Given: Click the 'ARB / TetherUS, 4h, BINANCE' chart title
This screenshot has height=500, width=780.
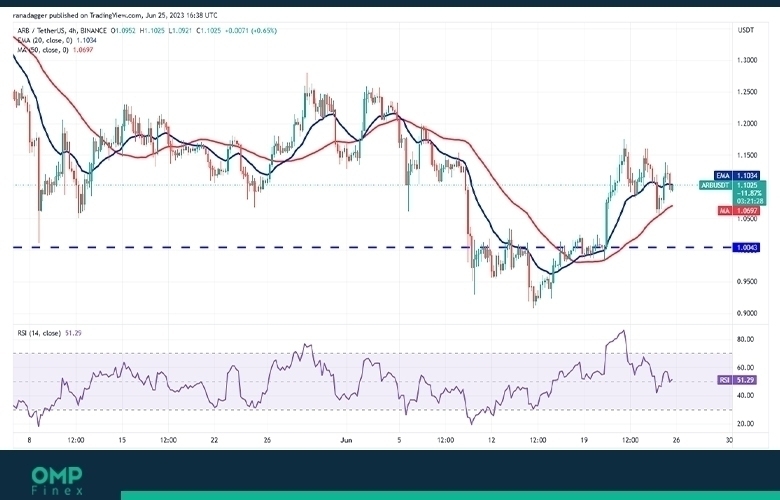Looking at the screenshot, I should click(x=62, y=31).
